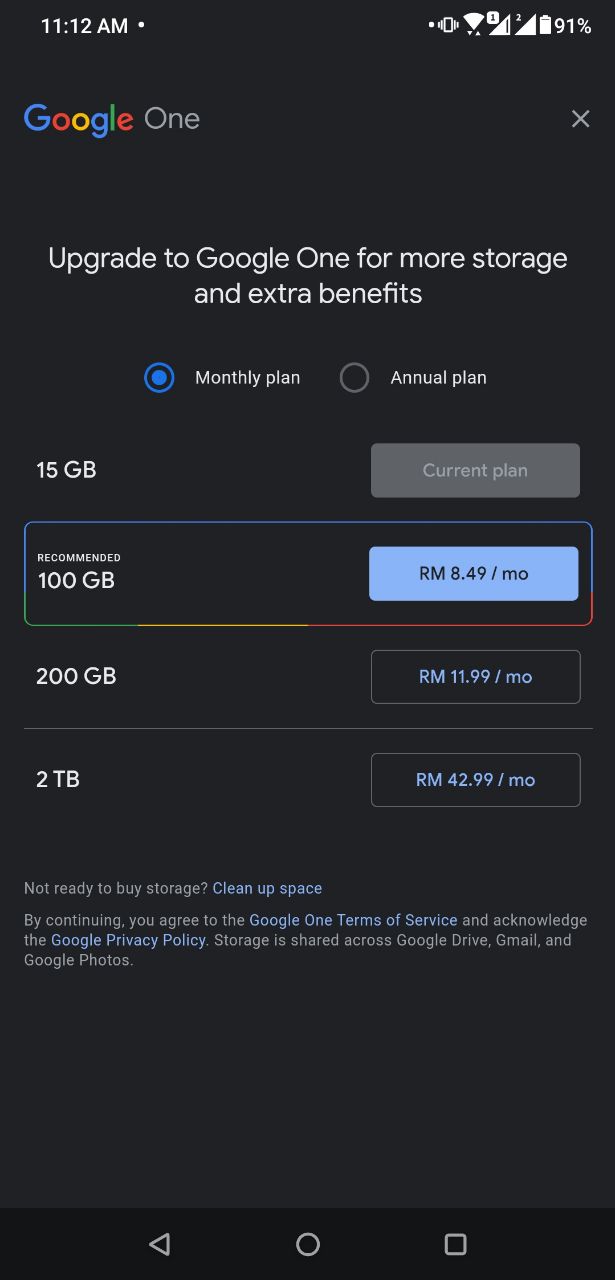Tap the Android home circle icon
The height and width of the screenshot is (1280, 615).
pyautogui.click(x=308, y=1244)
